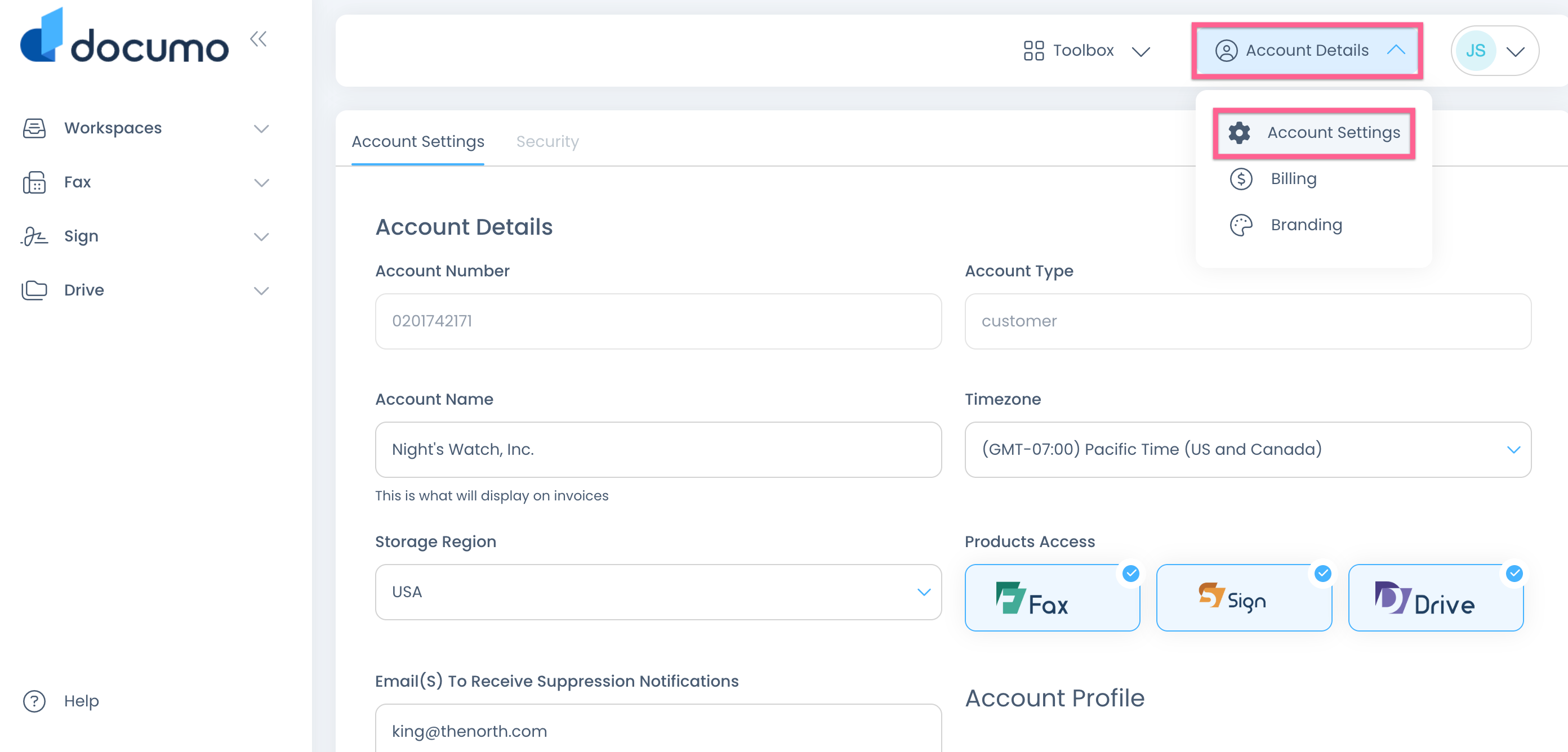Toggle the Fax product access card
Screen dimensions: 1568x752
1051,598
